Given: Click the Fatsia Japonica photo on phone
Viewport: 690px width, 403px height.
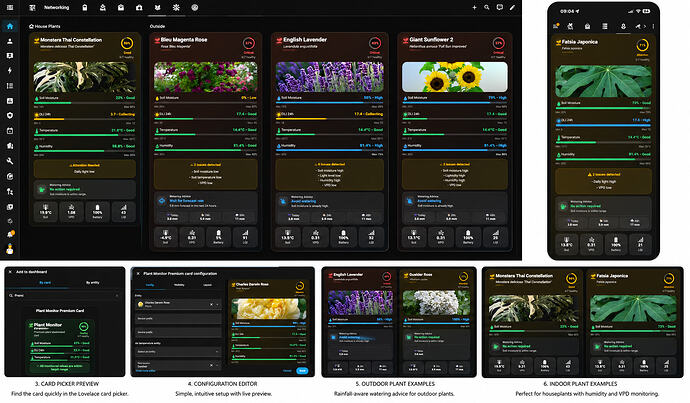Looking at the screenshot, I should [x=603, y=81].
